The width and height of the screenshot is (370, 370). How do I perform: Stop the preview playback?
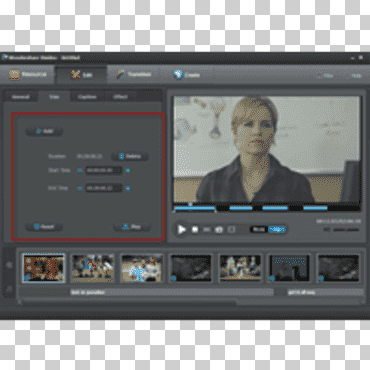coord(195,229)
